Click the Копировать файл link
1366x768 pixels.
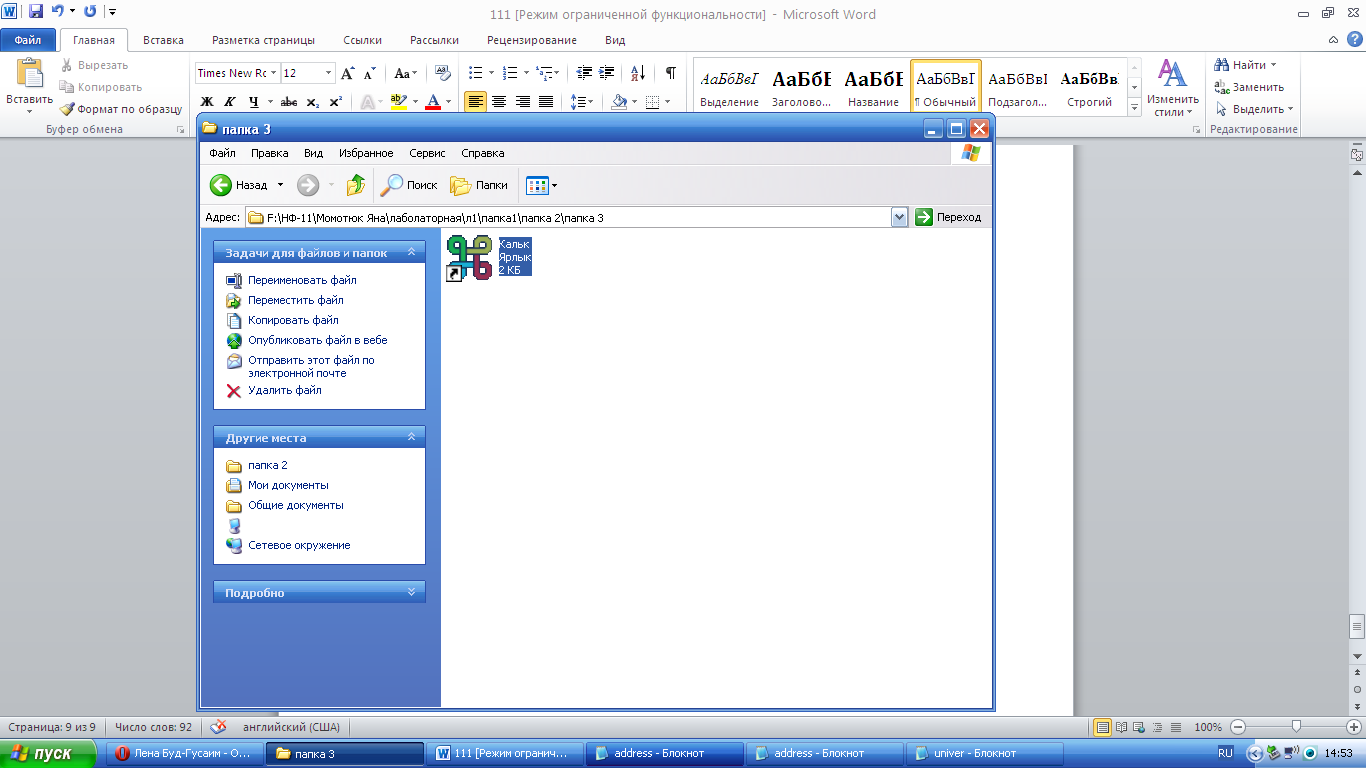(x=293, y=320)
